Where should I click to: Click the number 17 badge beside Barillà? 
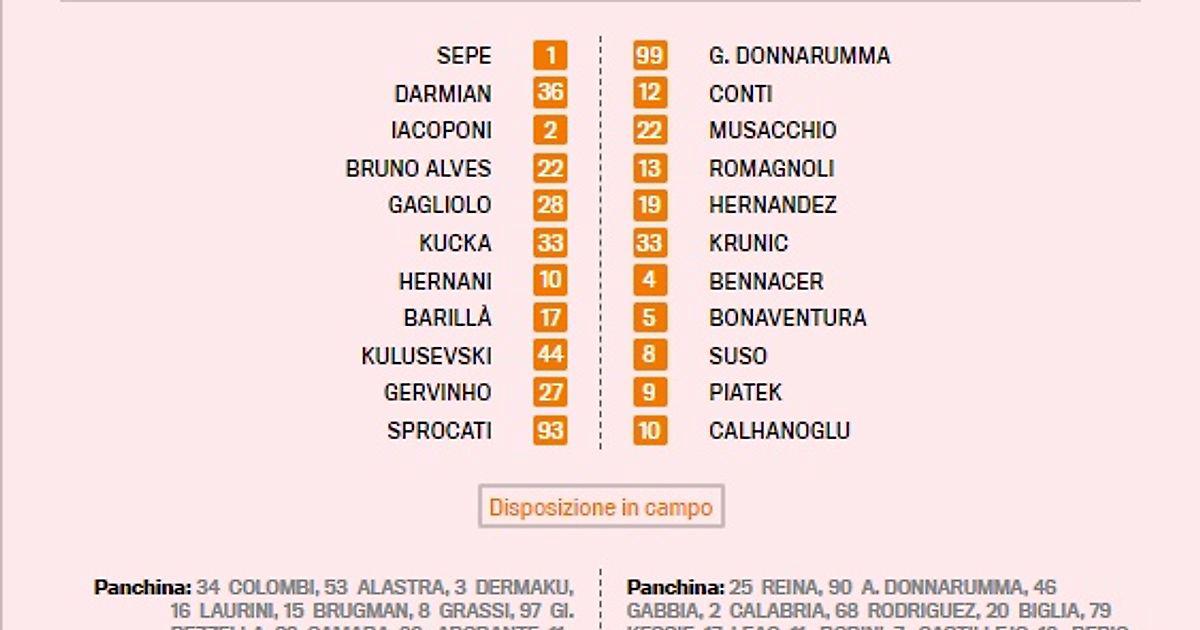click(550, 318)
